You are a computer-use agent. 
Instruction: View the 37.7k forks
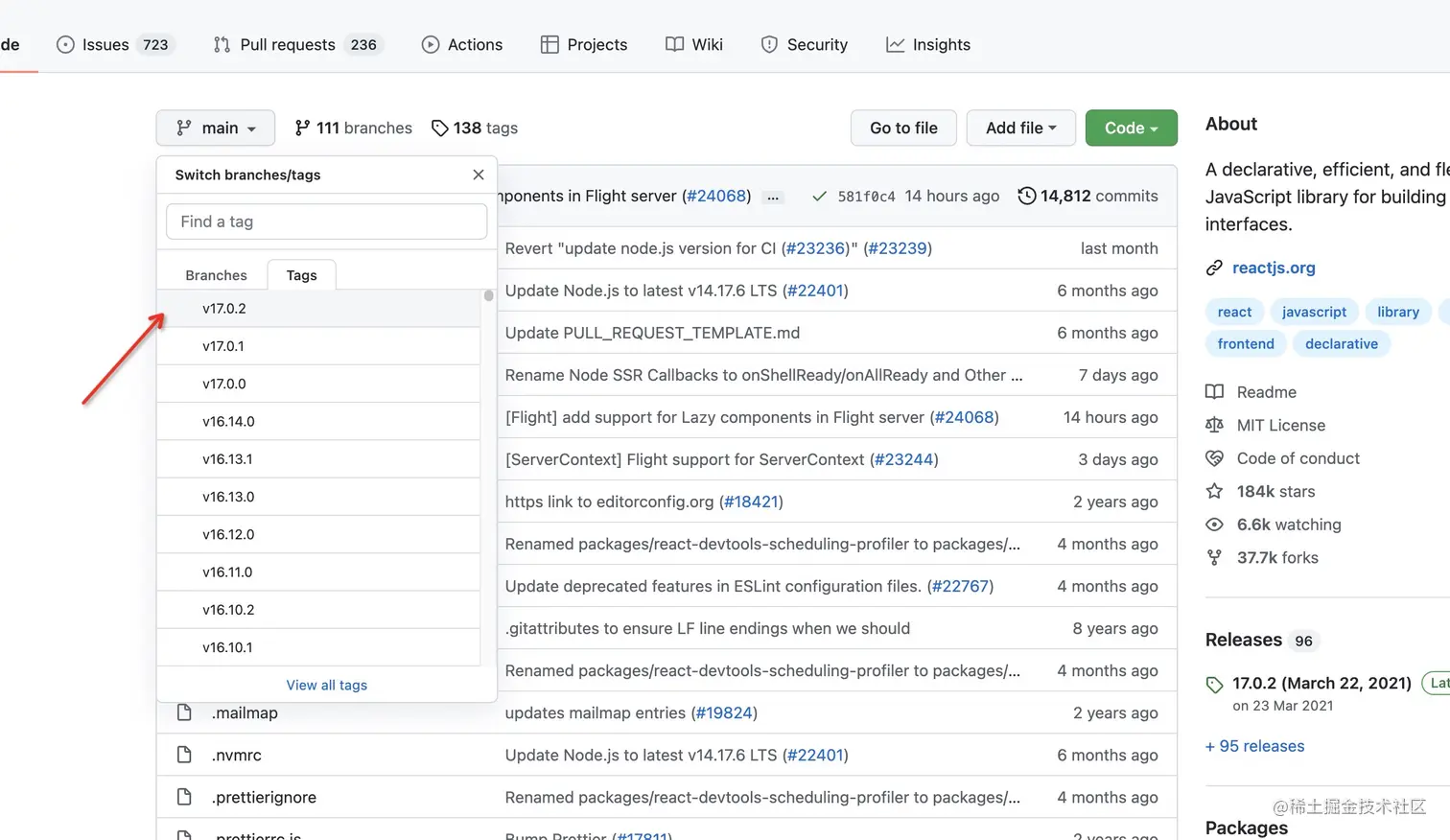1263,557
